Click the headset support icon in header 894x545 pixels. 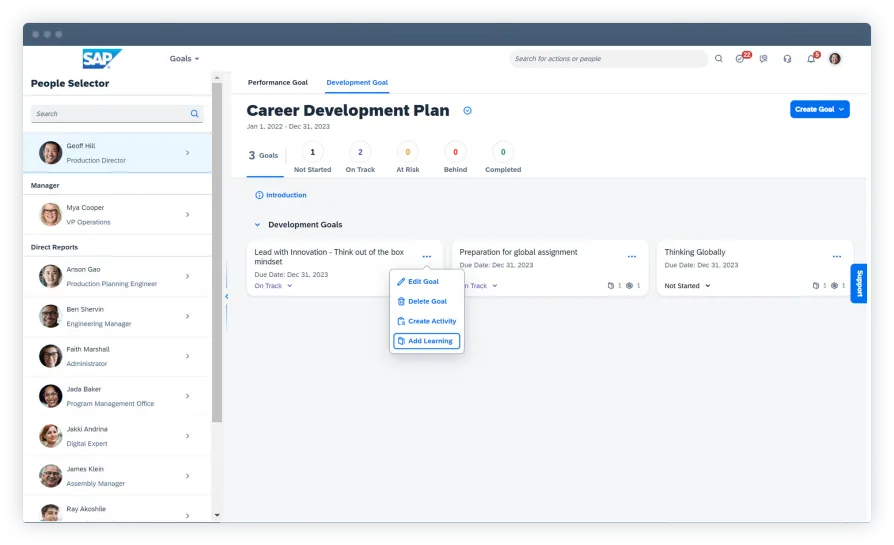787,59
